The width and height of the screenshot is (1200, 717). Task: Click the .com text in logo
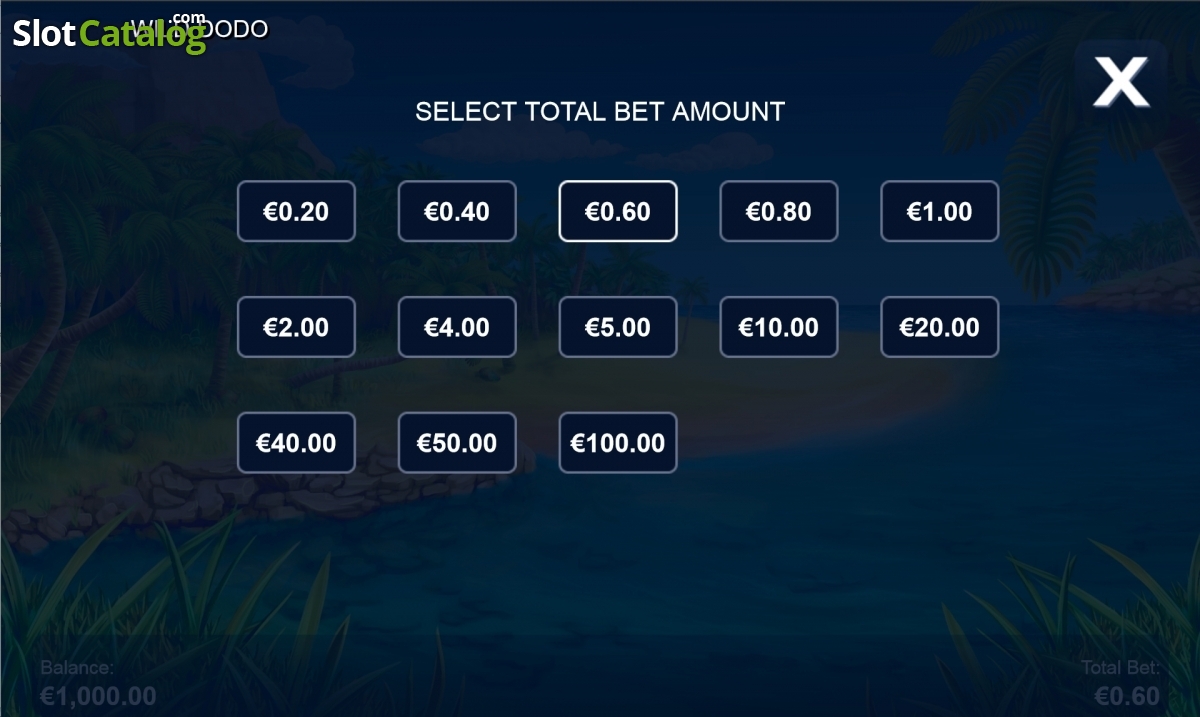[x=188, y=18]
